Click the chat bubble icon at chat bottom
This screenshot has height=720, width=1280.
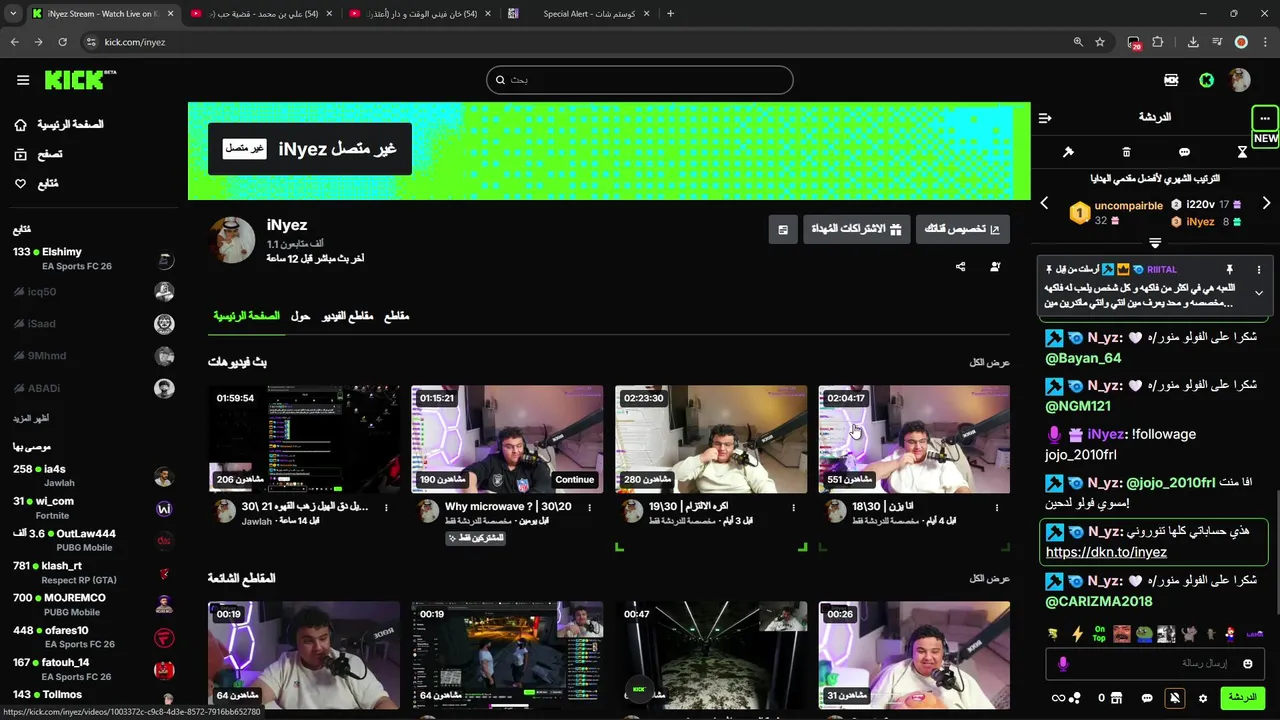[1147, 698]
